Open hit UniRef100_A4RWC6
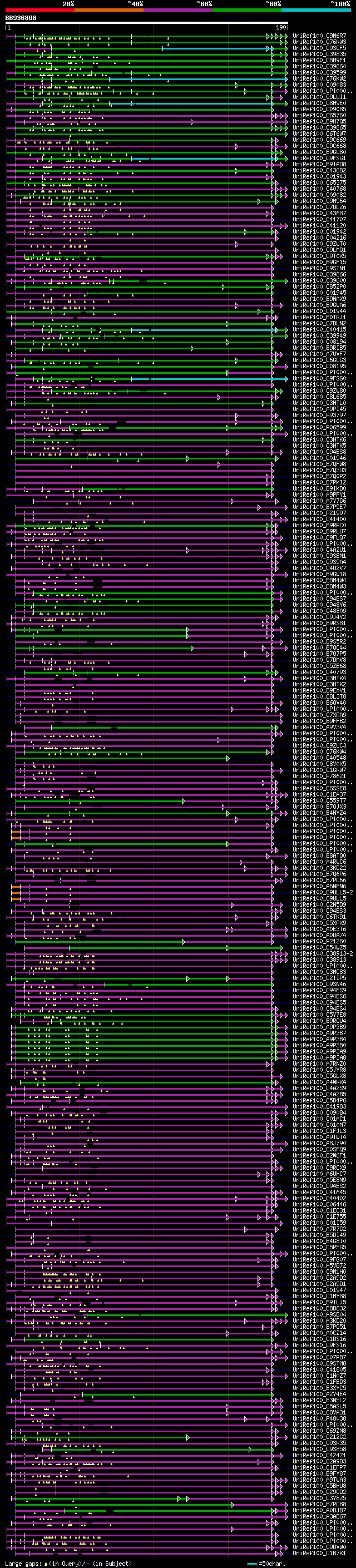Screen dimensions: 356x1568 (x=319, y=862)
